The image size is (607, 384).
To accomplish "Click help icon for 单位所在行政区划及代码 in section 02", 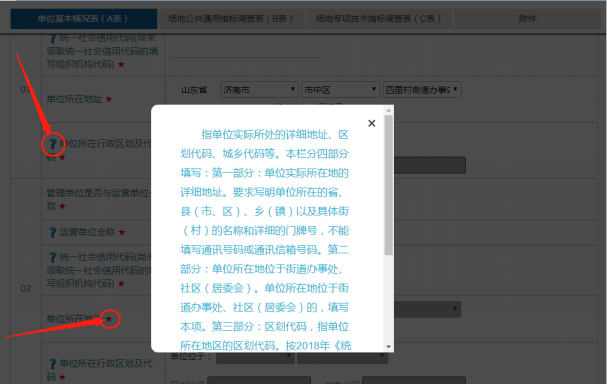I will 53,364.
